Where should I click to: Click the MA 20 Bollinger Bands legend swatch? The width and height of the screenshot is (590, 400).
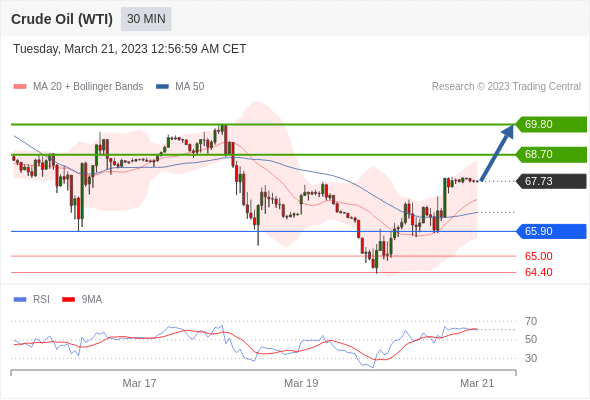click(20, 87)
